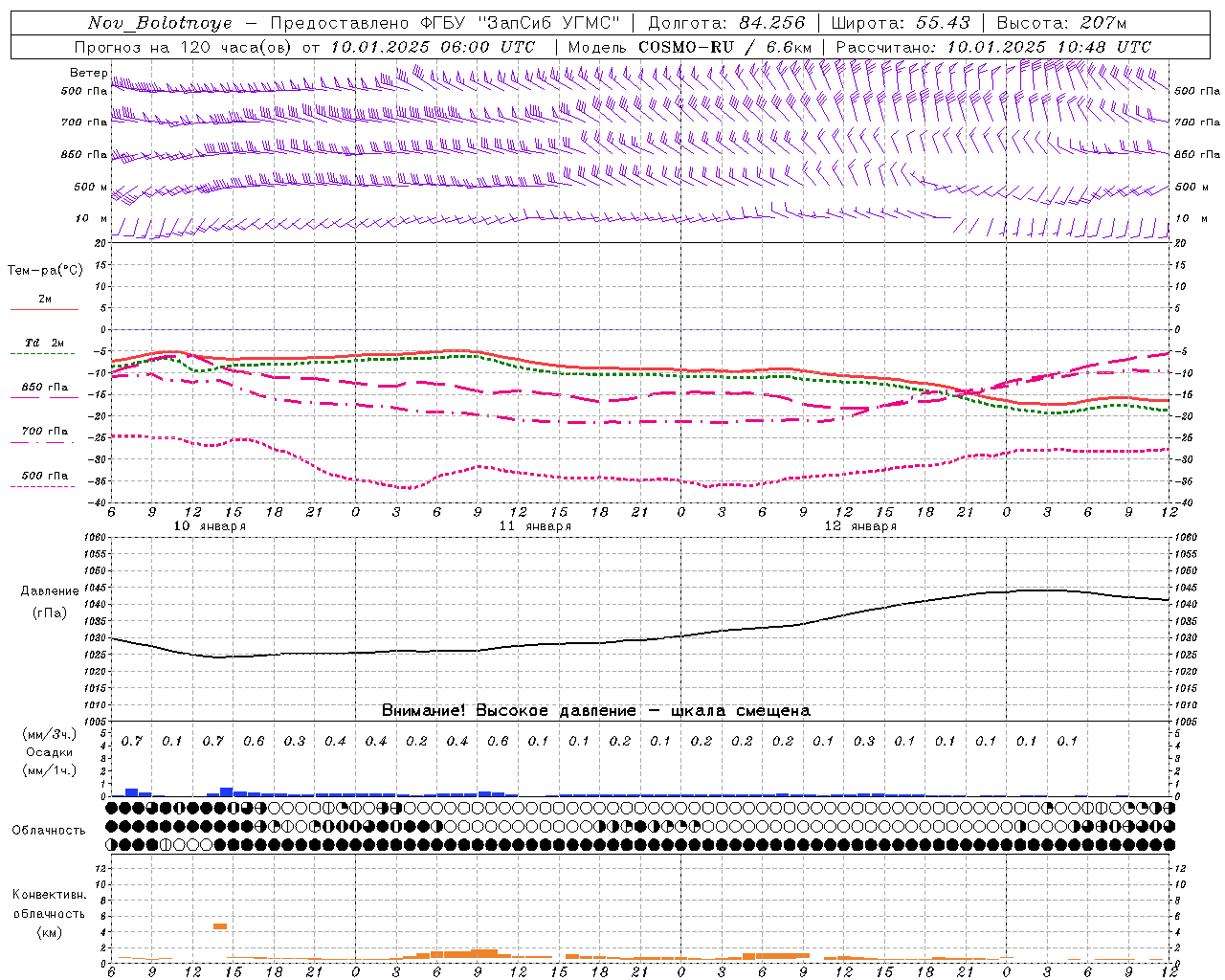
Task: Click the left 10 м wind level label
Action: [x=92, y=218]
